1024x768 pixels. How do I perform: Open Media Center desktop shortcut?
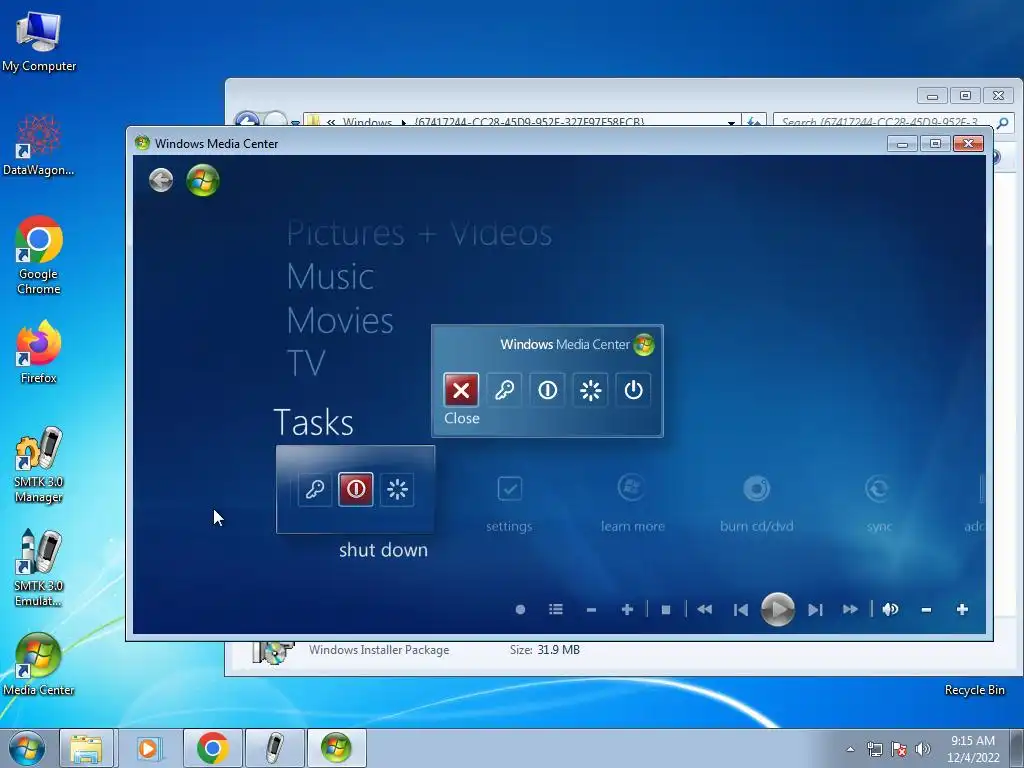coord(39,665)
